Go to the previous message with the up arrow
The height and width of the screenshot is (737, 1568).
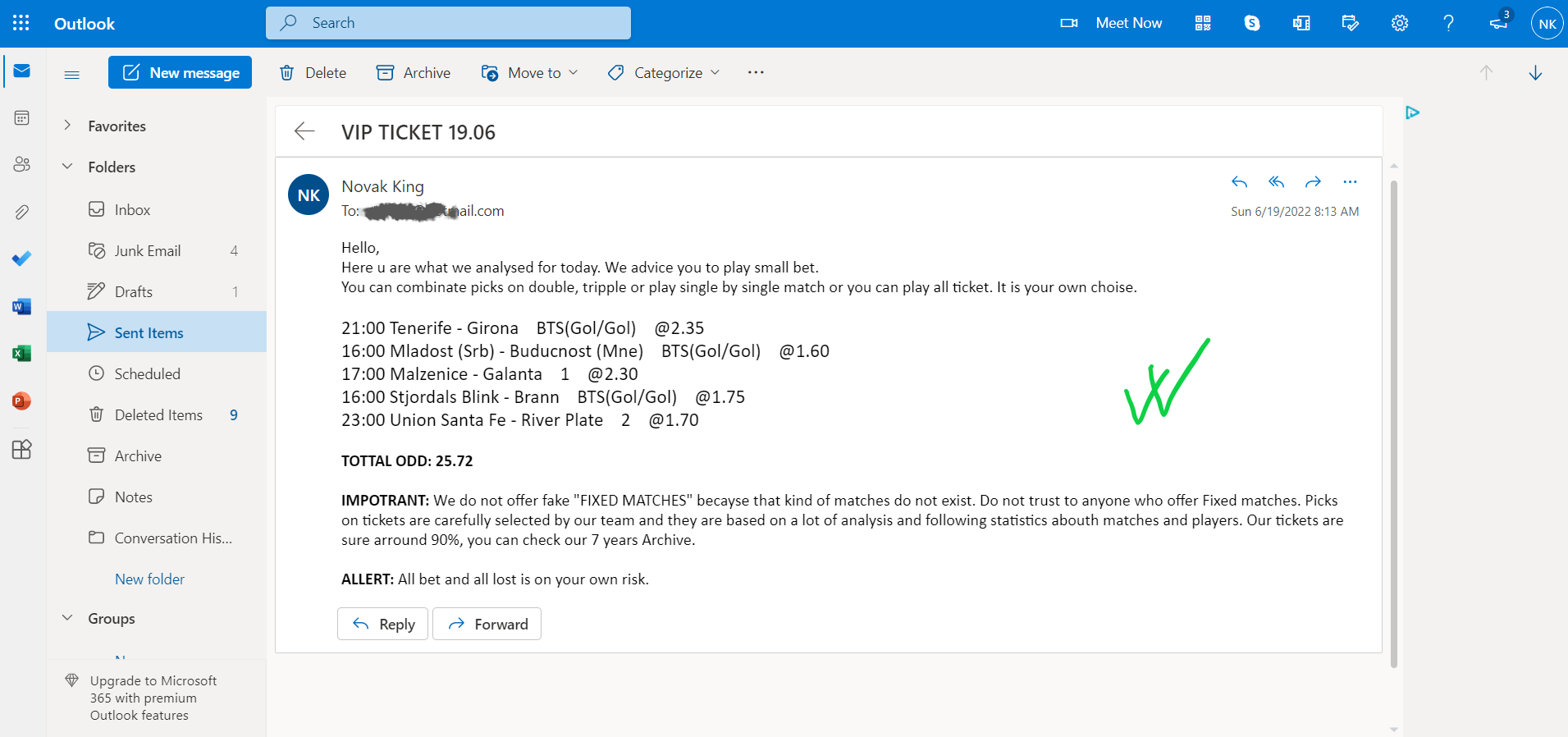1486,73
